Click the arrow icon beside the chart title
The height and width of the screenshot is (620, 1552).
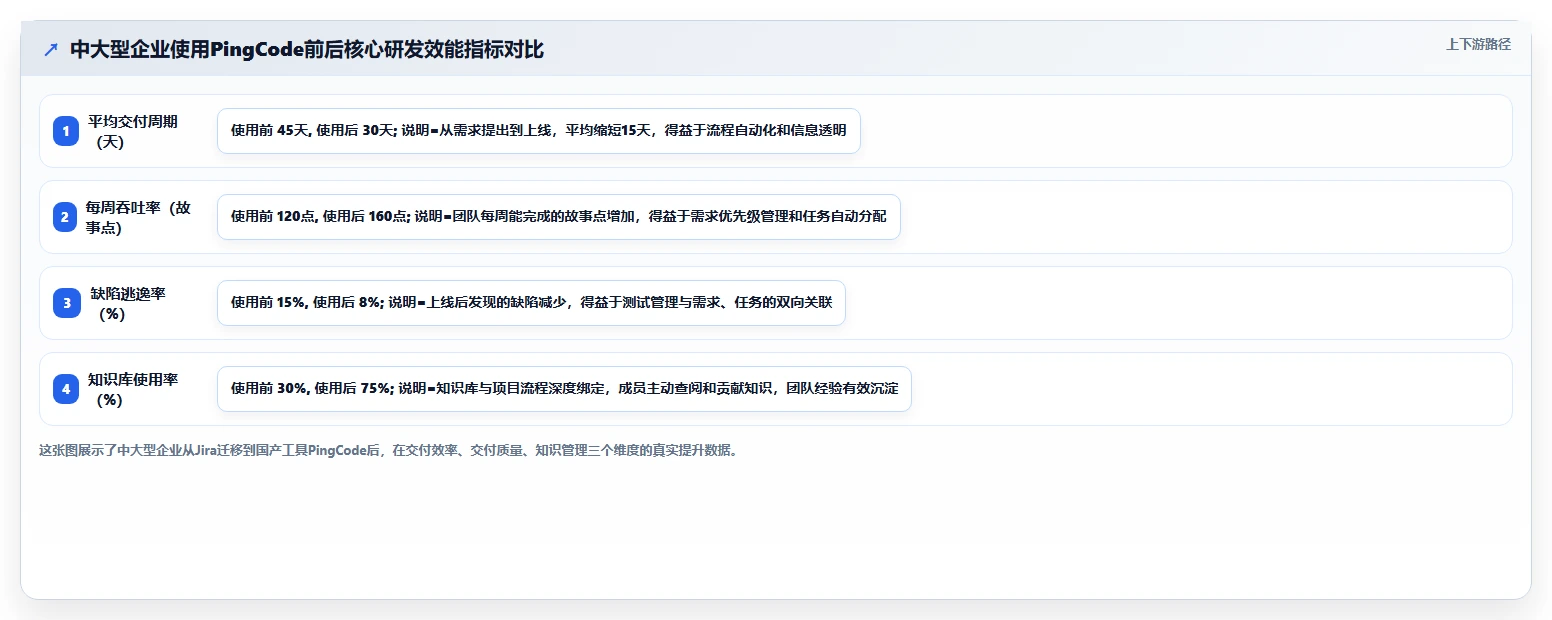click(51, 49)
